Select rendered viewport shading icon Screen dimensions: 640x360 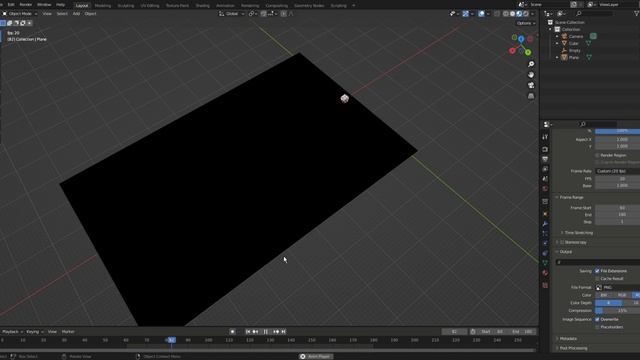coord(526,13)
